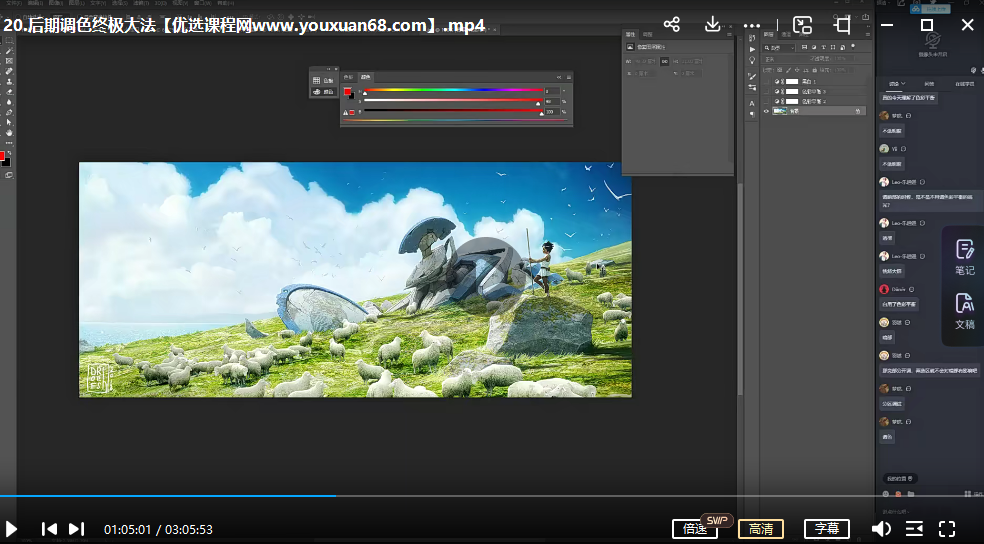Click the screenshot crop icon

pyautogui.click(x=843, y=25)
